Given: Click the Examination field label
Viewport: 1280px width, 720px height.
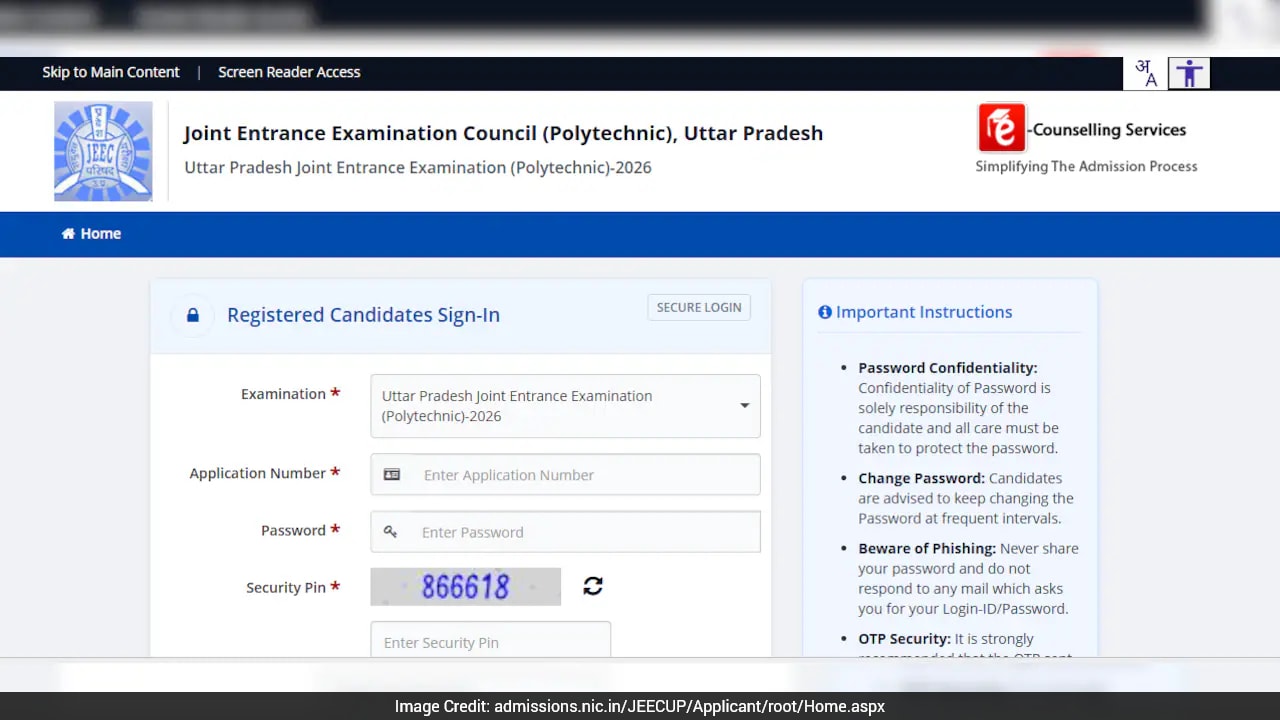Looking at the screenshot, I should pos(291,394).
